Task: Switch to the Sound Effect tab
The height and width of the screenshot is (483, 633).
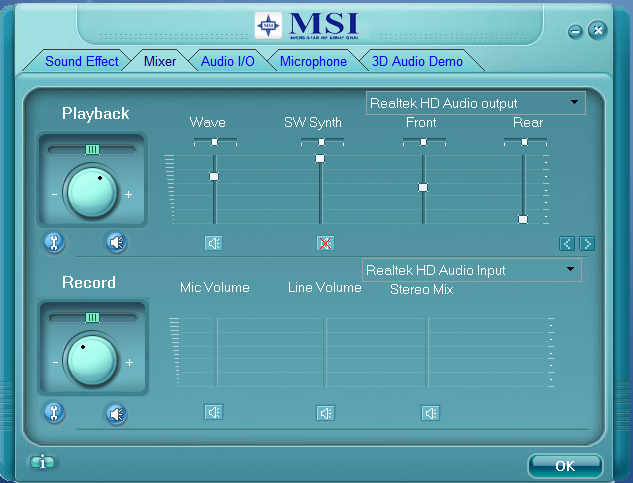Action: pos(81,61)
